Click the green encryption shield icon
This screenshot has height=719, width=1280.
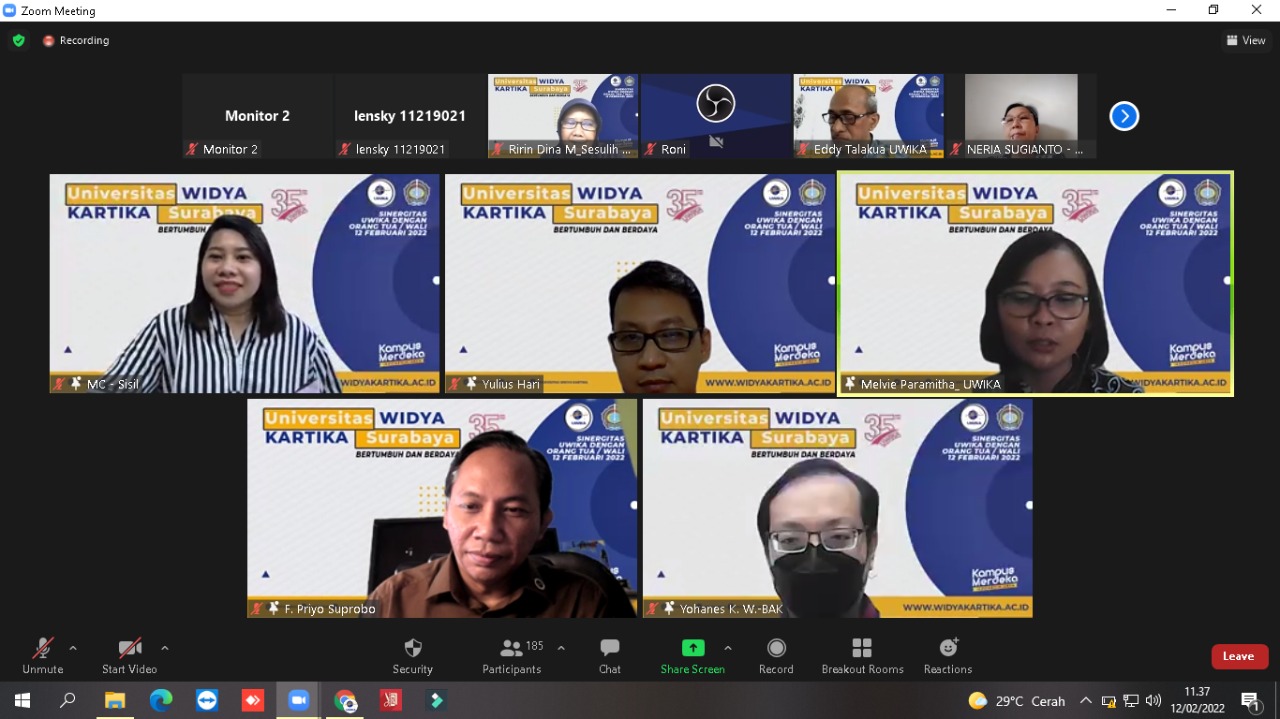(x=18, y=40)
